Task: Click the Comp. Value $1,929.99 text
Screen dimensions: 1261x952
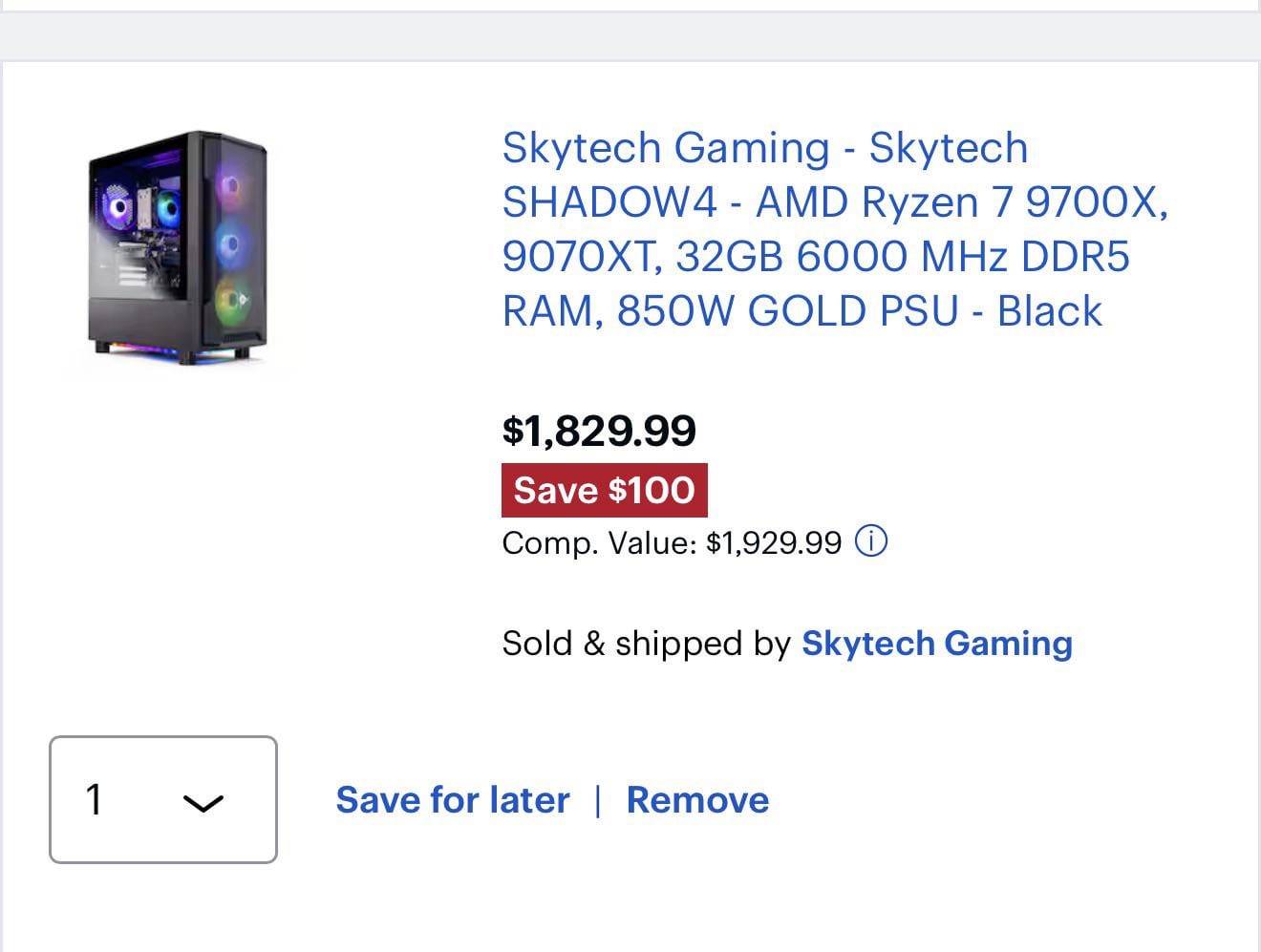Action: pos(672,543)
